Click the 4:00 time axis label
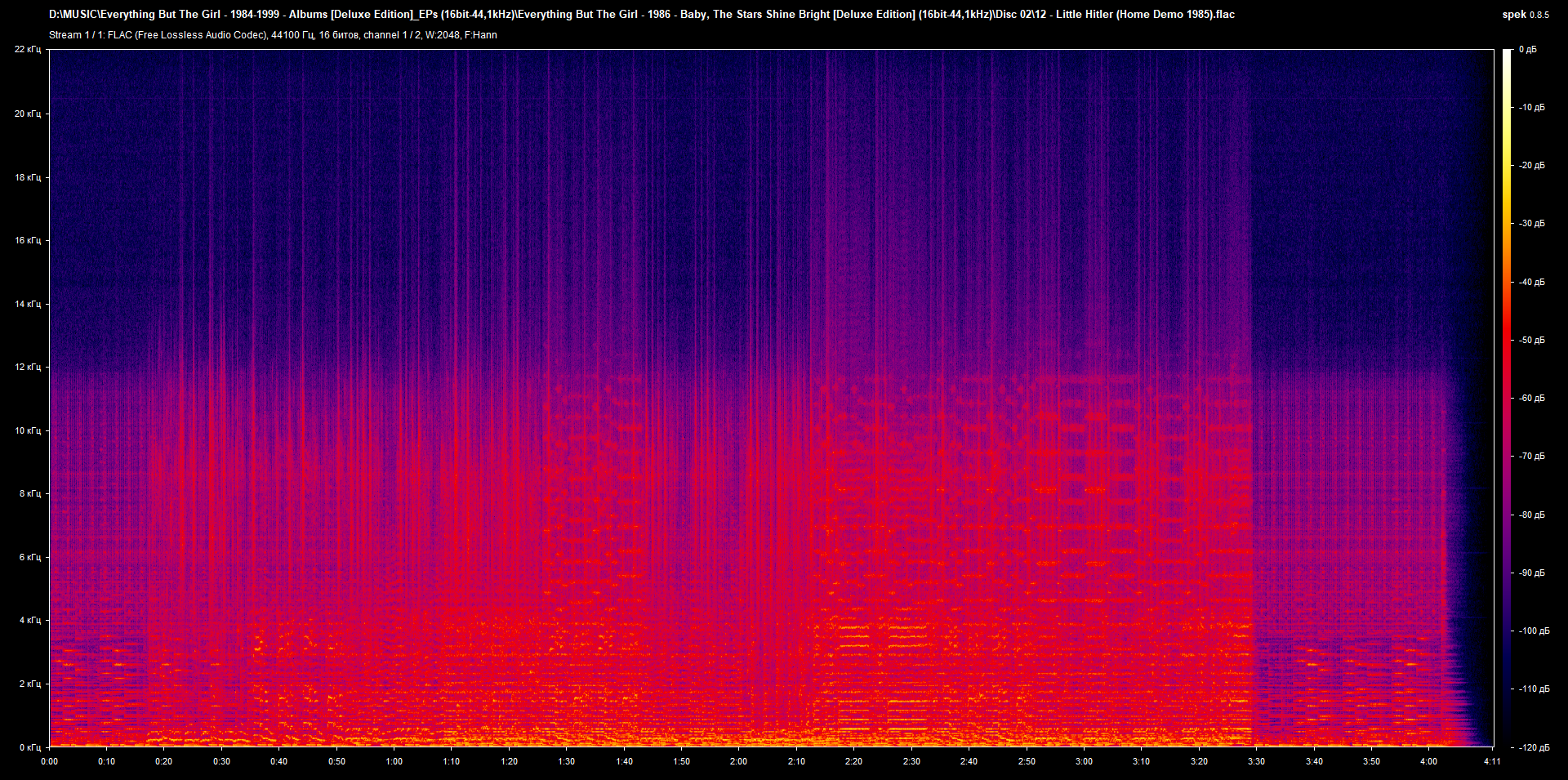The image size is (1568, 780). tap(1428, 761)
